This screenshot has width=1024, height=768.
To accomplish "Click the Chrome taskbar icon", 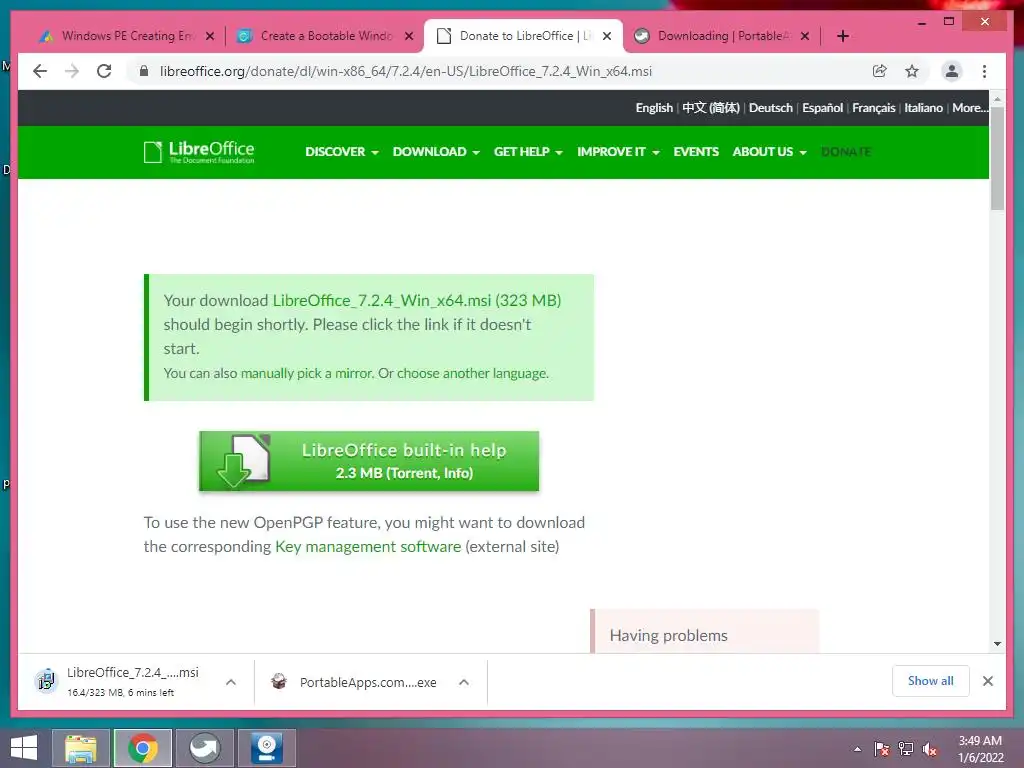I will (143, 748).
